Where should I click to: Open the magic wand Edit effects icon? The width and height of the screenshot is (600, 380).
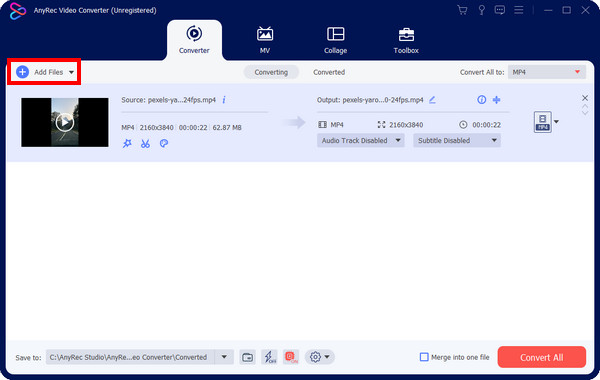[x=127, y=144]
